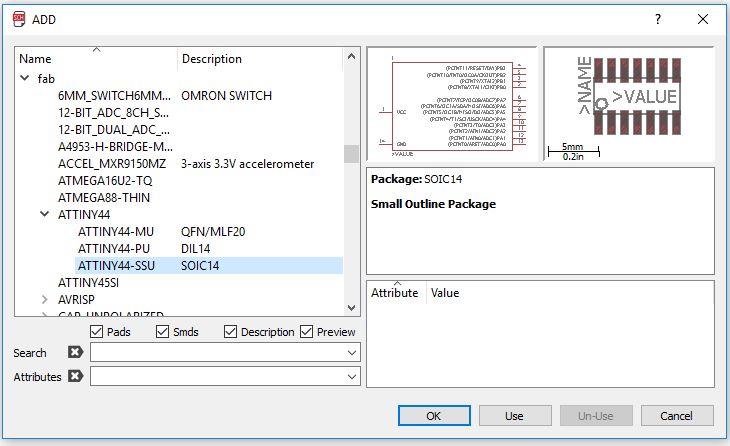730x446 pixels.
Task: Click the fab library name
Action: tap(46, 79)
